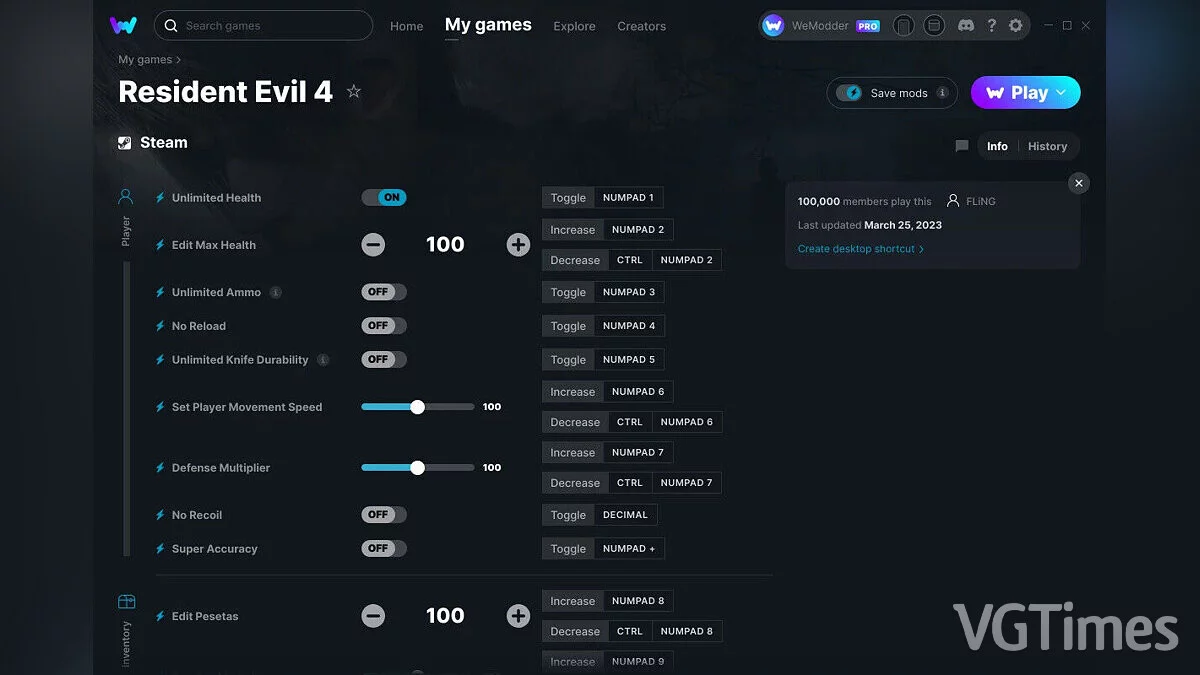This screenshot has width=1200, height=675.
Task: Open the WeModder PRO account menu
Action: tap(821, 26)
